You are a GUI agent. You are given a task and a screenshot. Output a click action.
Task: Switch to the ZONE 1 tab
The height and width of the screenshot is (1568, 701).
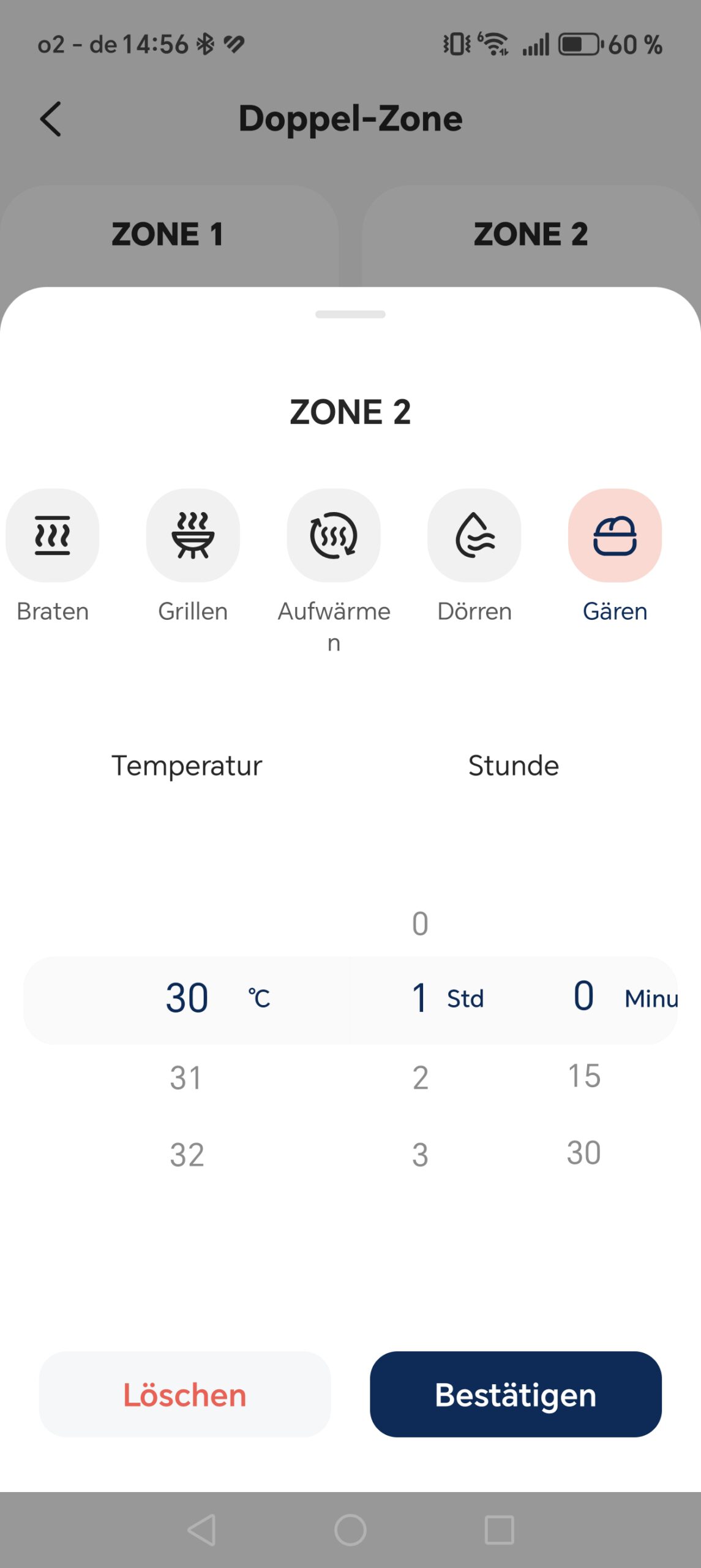tap(168, 235)
